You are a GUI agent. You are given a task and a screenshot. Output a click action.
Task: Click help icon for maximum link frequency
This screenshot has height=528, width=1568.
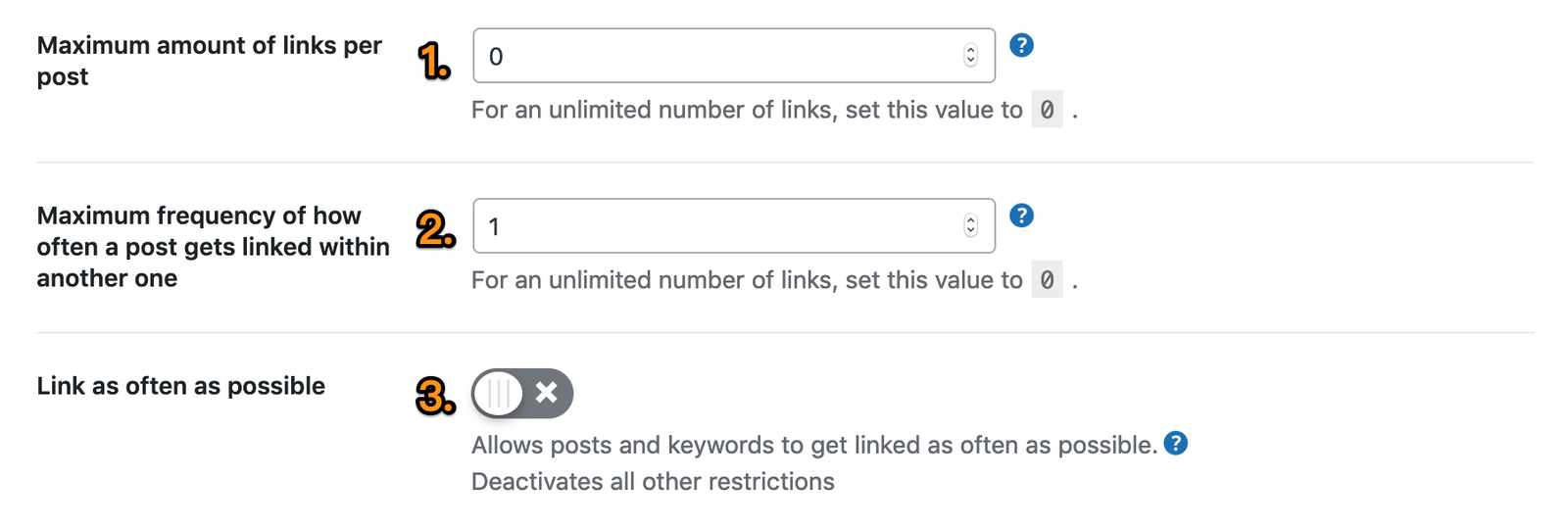pyautogui.click(x=1021, y=216)
